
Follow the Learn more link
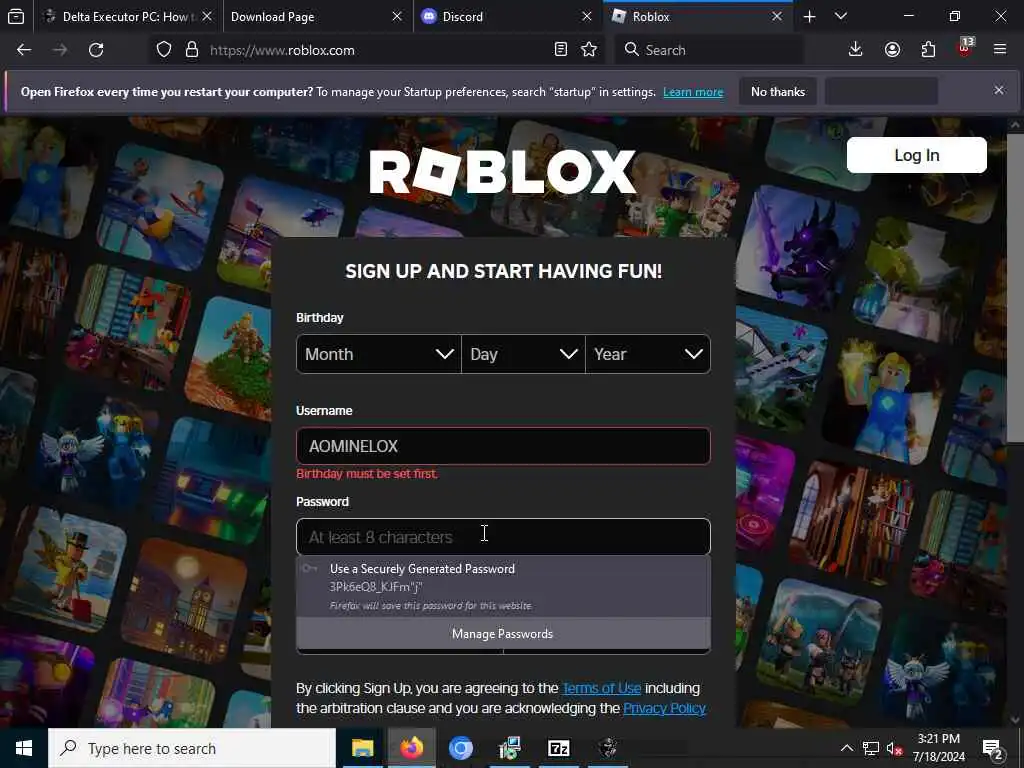point(693,92)
